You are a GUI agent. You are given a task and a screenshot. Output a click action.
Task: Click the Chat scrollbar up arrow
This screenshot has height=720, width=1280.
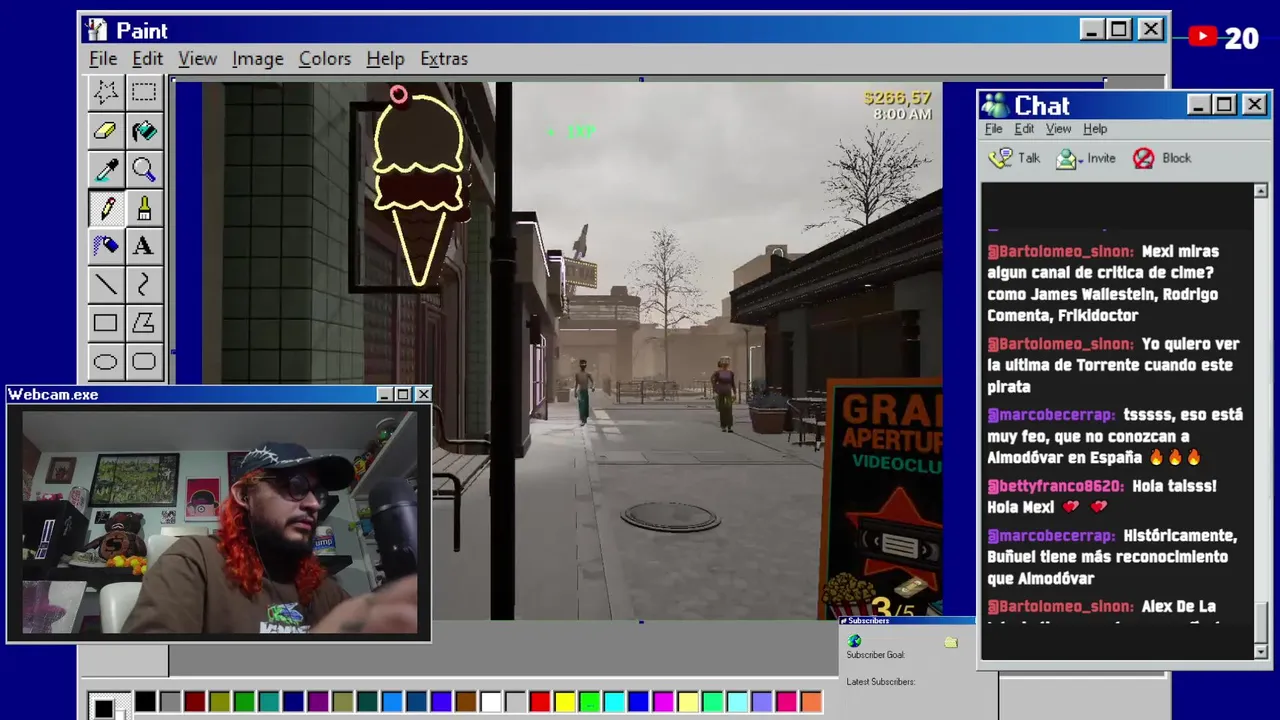pos(1260,191)
